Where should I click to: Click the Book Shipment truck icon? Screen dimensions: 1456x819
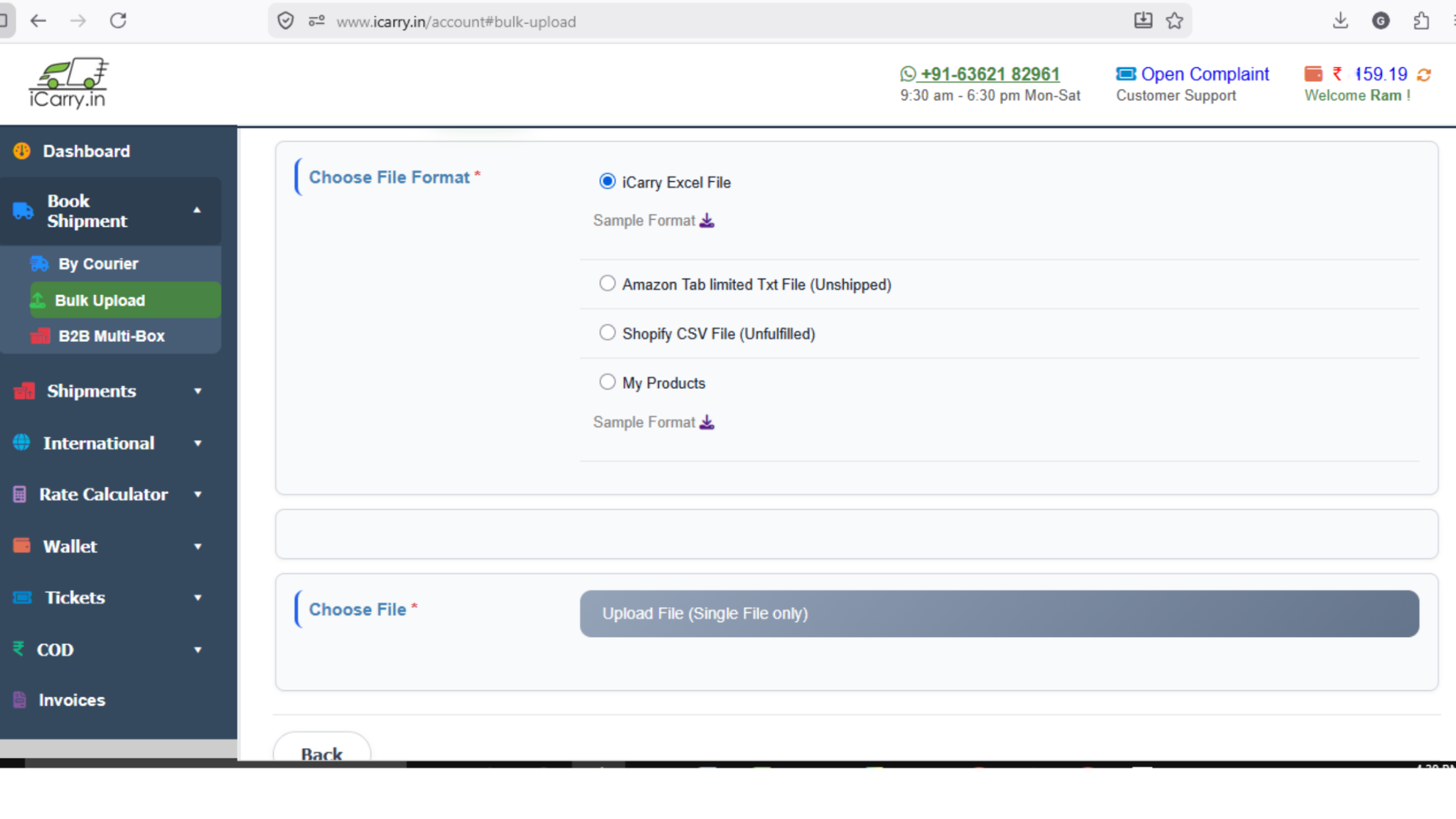[x=23, y=210]
